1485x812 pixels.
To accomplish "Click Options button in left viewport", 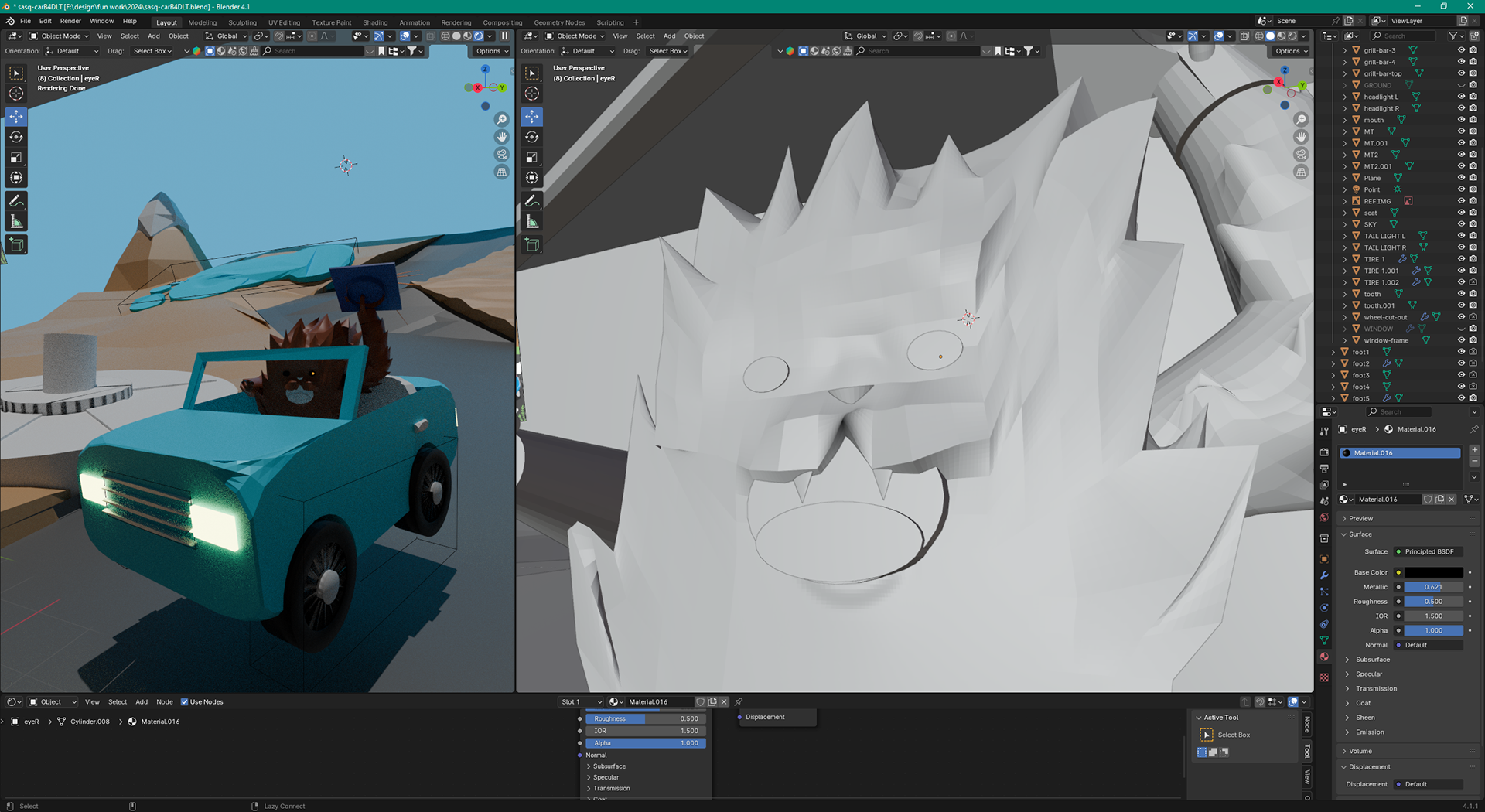I will pyautogui.click(x=491, y=51).
